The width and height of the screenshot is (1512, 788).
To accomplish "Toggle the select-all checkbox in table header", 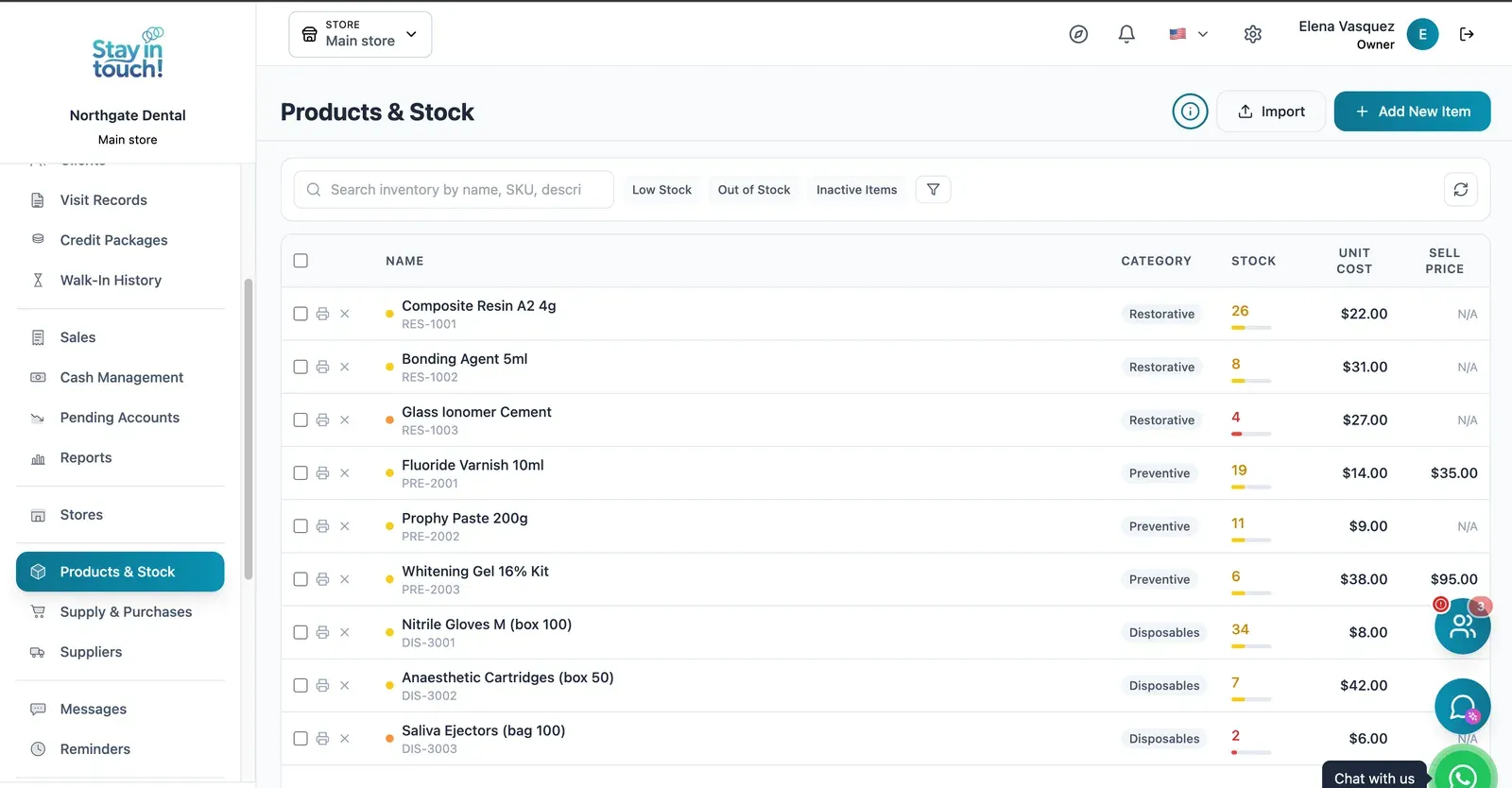I will pos(301,261).
